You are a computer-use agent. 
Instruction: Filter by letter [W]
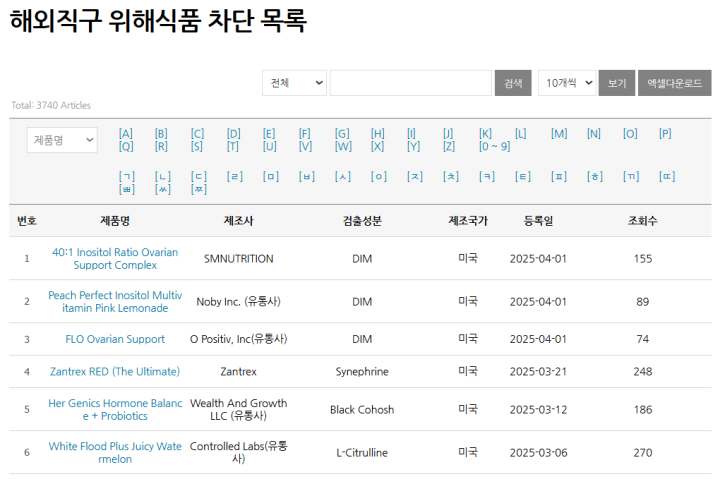[343, 146]
